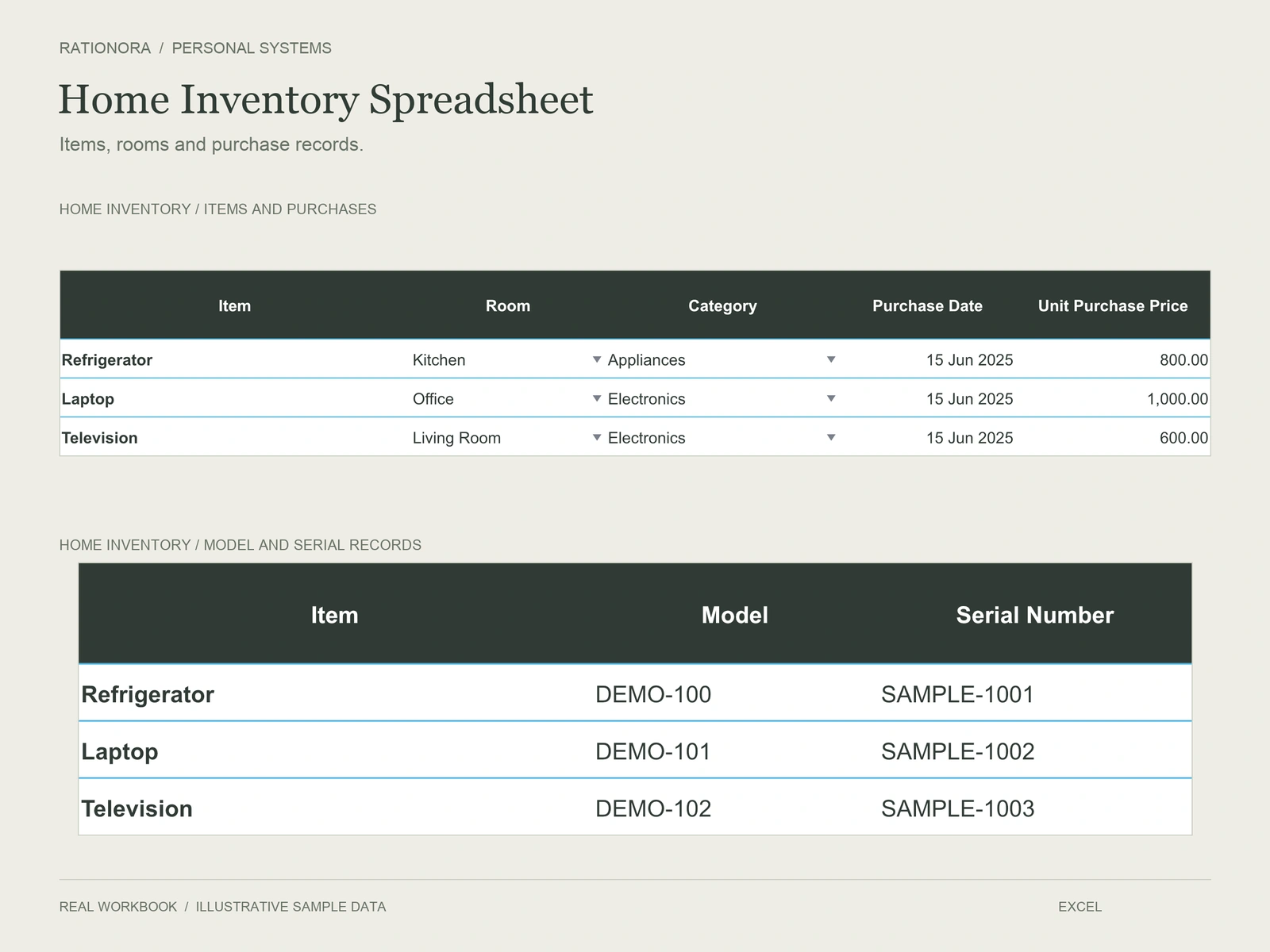
Task: Open Room dropdown arrow for Television row
Action: coord(597,438)
